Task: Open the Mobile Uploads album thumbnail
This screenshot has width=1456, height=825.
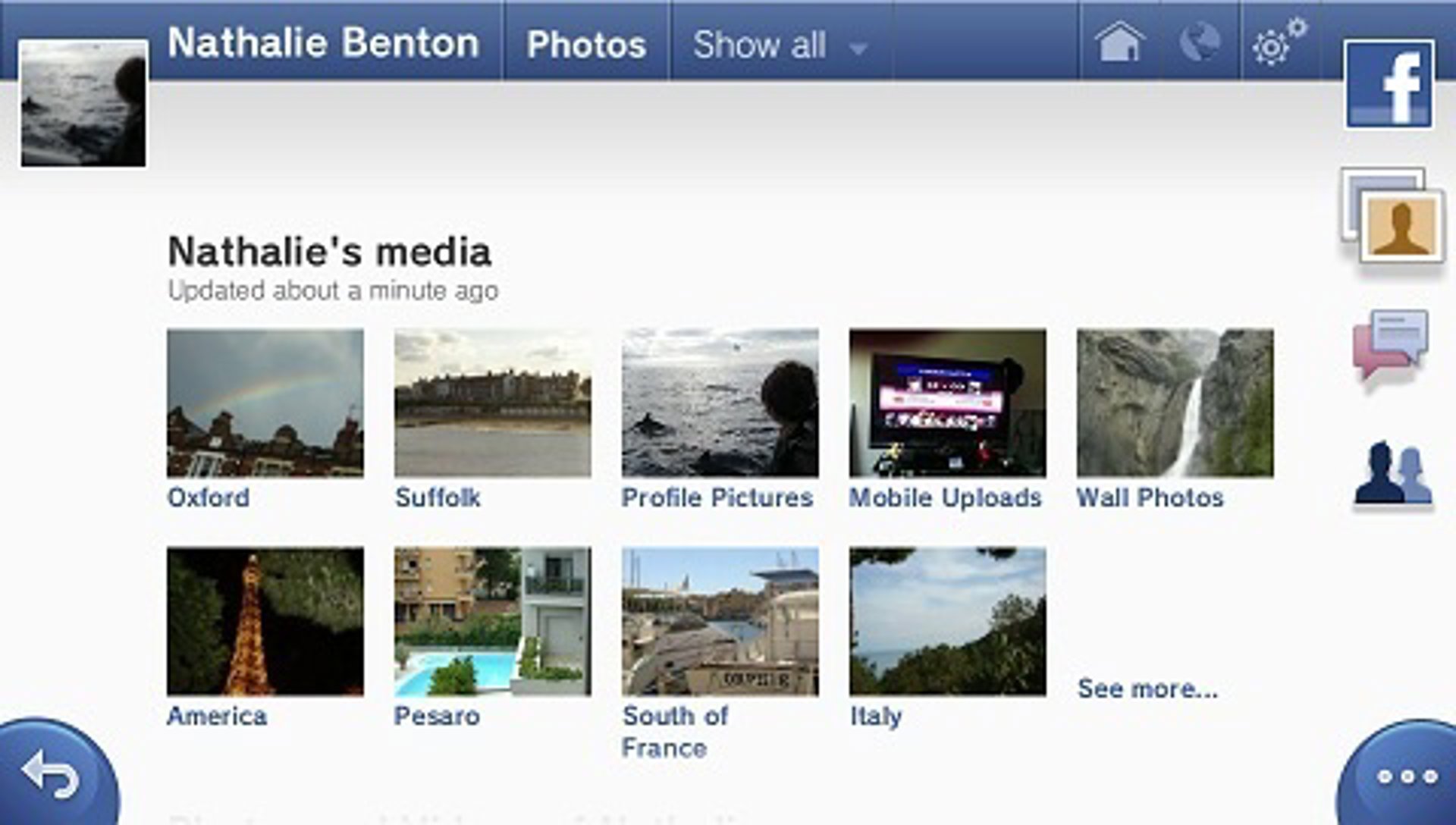Action: 947,403
